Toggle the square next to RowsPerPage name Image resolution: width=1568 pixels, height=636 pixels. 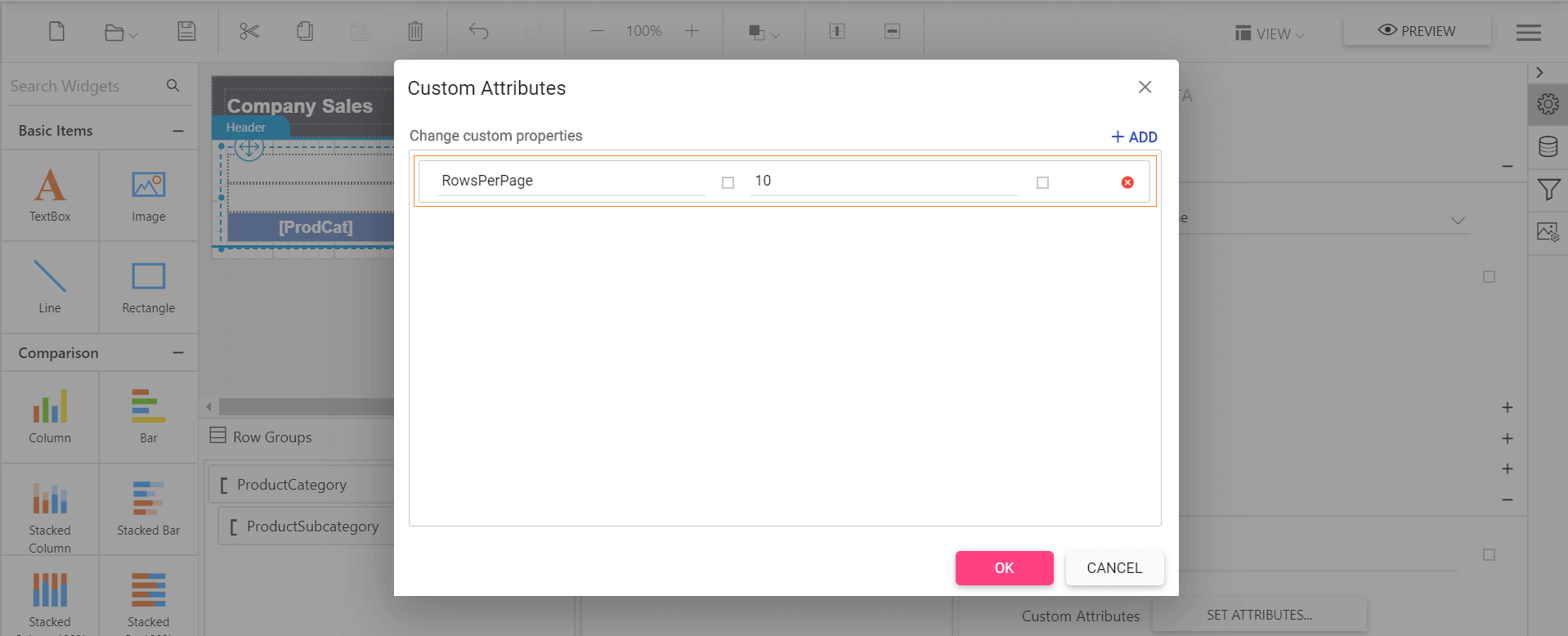[x=728, y=182]
